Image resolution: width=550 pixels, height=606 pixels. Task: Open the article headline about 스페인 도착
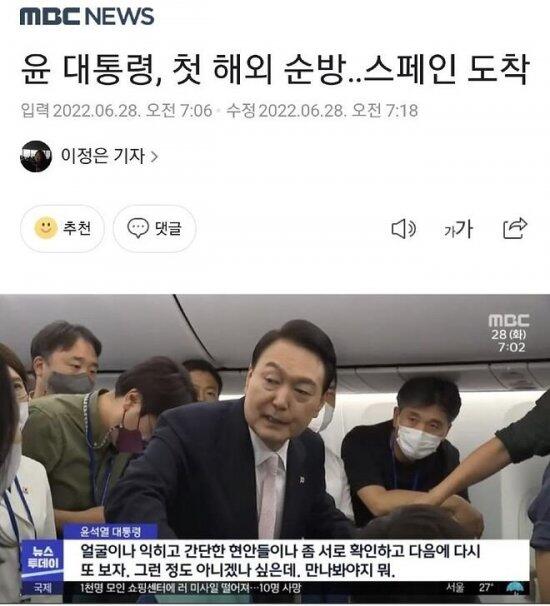click(274, 70)
